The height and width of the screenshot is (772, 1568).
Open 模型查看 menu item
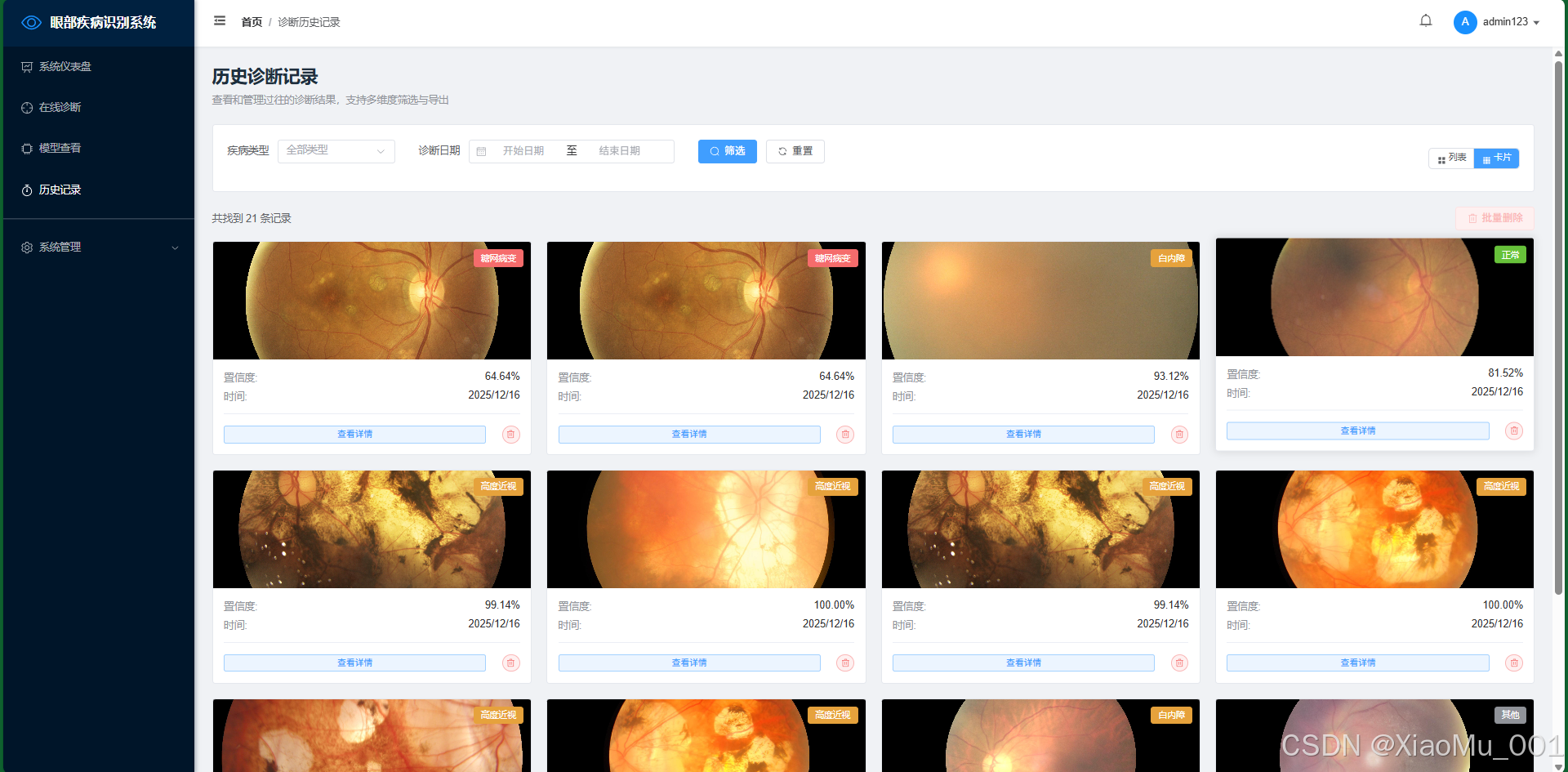pyautogui.click(x=97, y=149)
